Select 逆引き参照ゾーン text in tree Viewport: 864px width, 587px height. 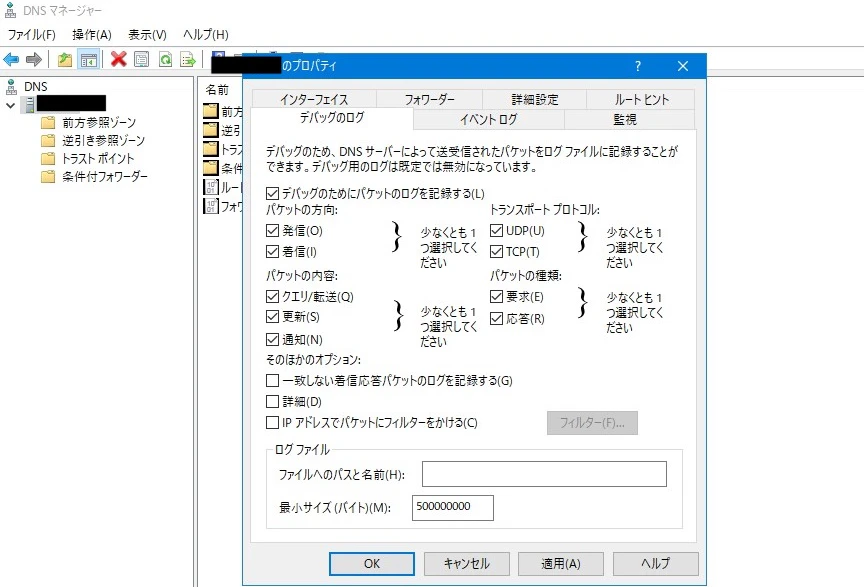click(104, 141)
